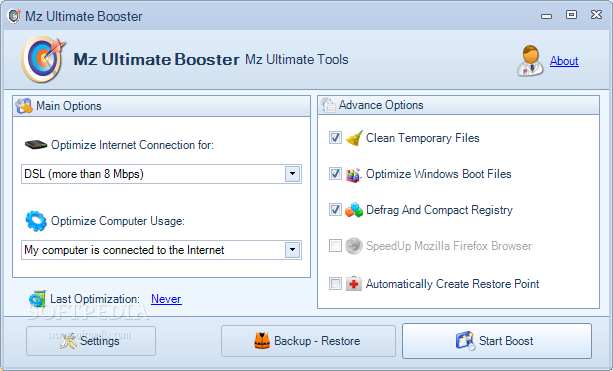Click the 'Last Optimization:' label
Image resolution: width=613 pixels, height=371 pixels.
point(95,299)
